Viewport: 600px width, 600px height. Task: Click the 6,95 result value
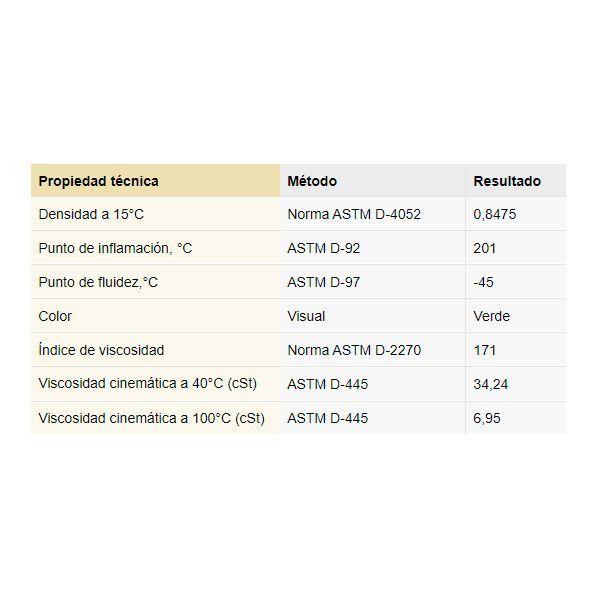[487, 418]
